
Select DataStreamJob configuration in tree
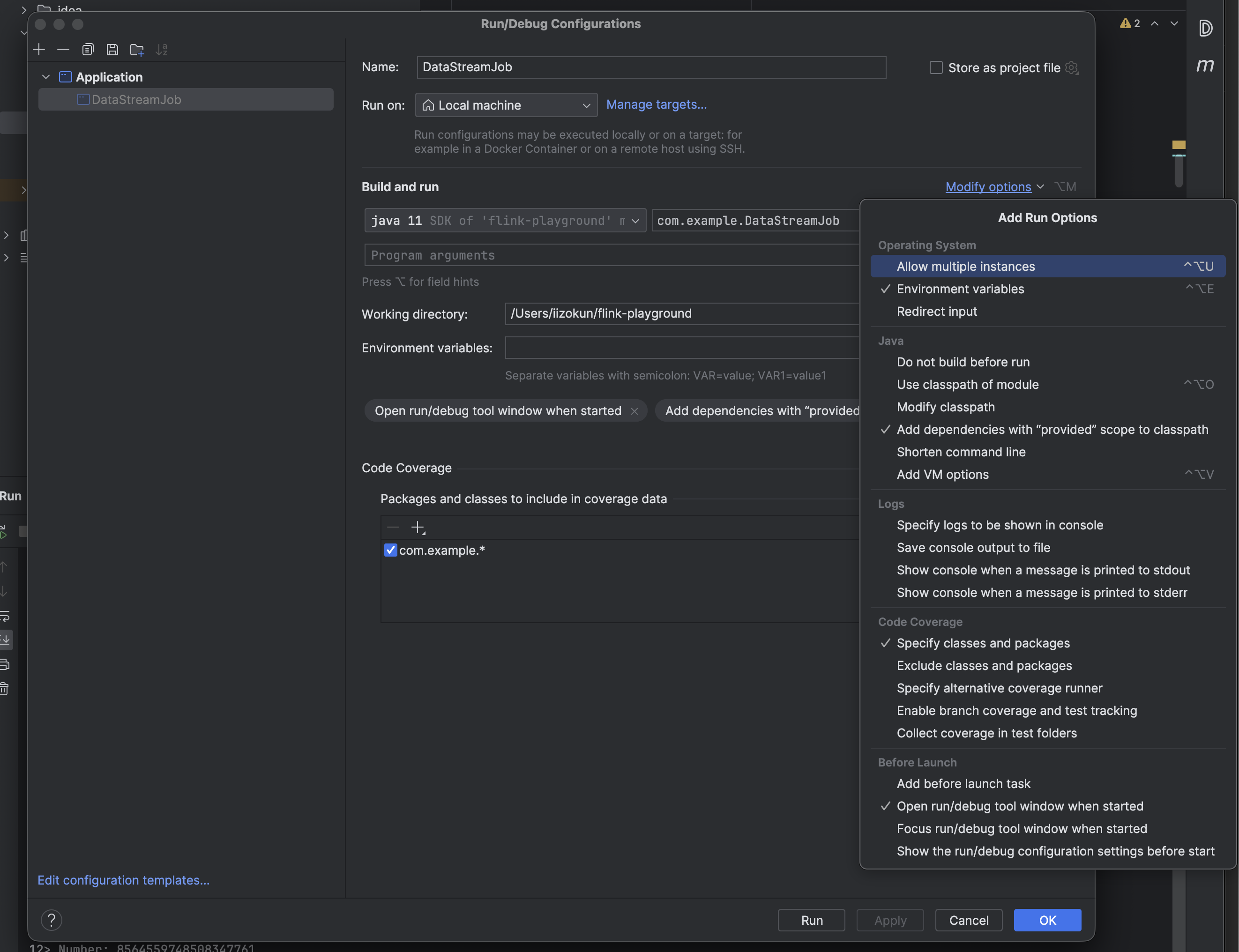(186, 100)
